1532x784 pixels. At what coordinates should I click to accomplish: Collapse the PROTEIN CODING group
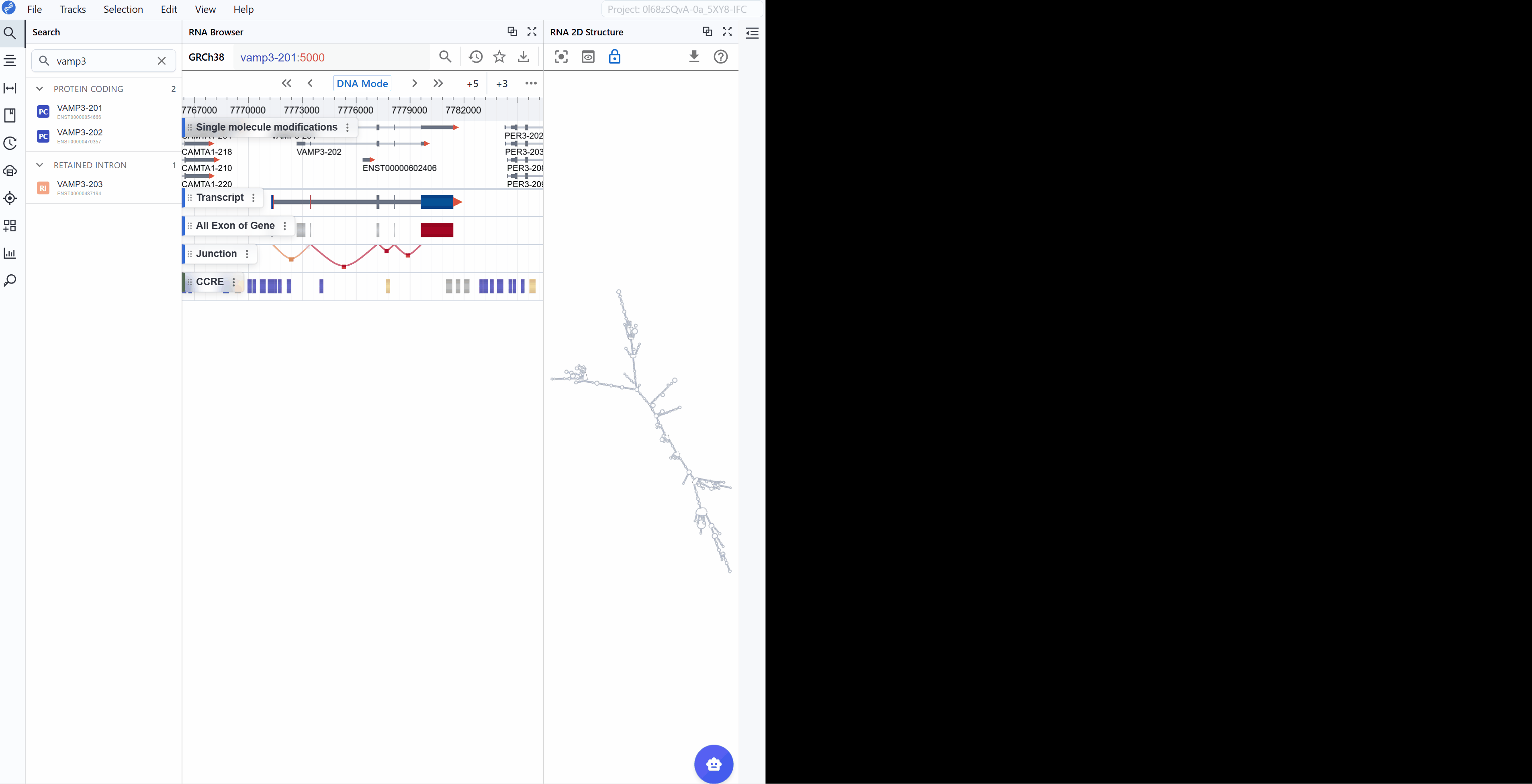pyautogui.click(x=40, y=89)
